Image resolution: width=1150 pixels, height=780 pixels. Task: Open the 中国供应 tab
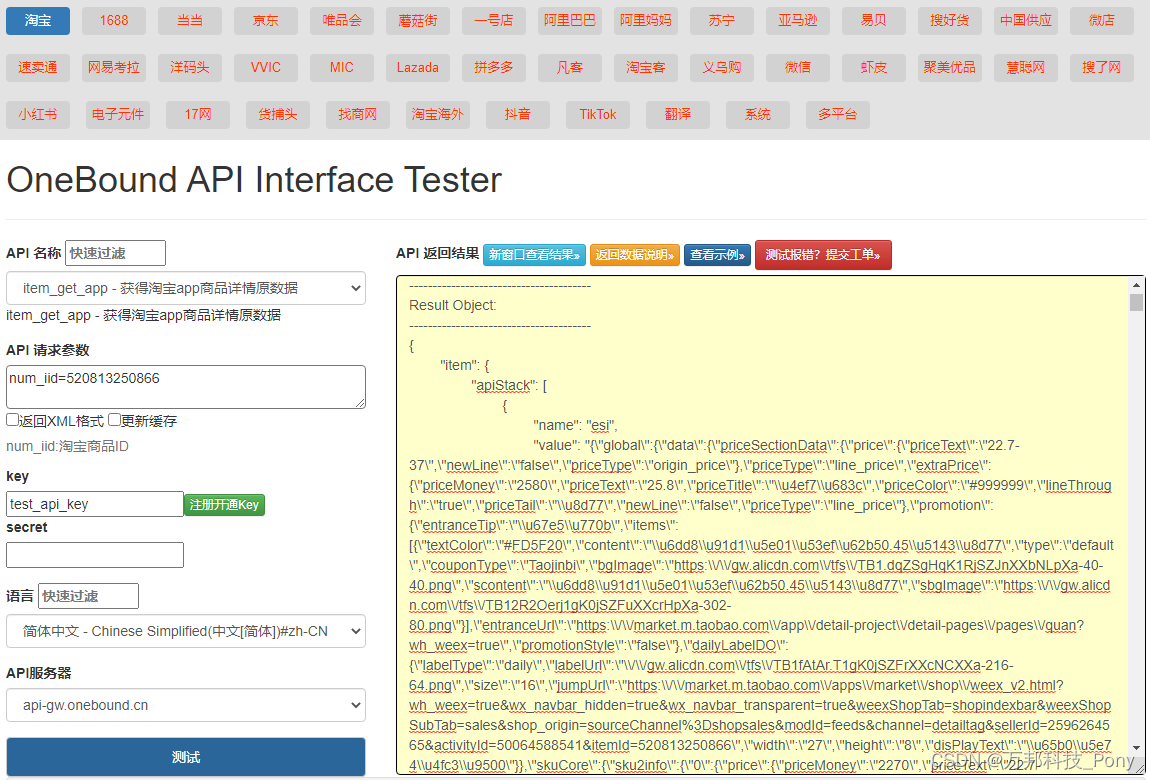click(x=1026, y=21)
